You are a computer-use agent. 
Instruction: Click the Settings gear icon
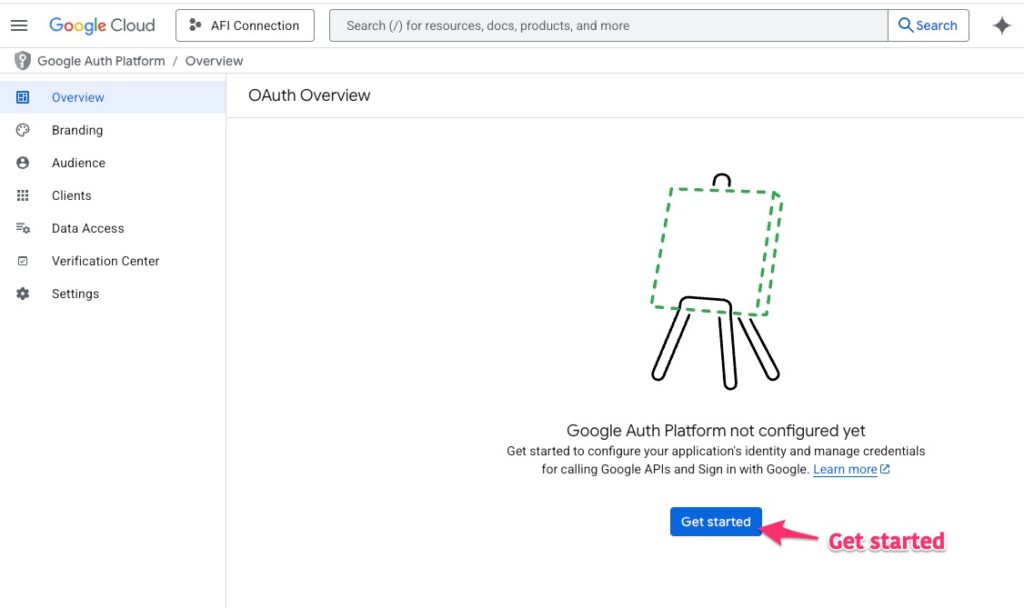click(x=23, y=294)
